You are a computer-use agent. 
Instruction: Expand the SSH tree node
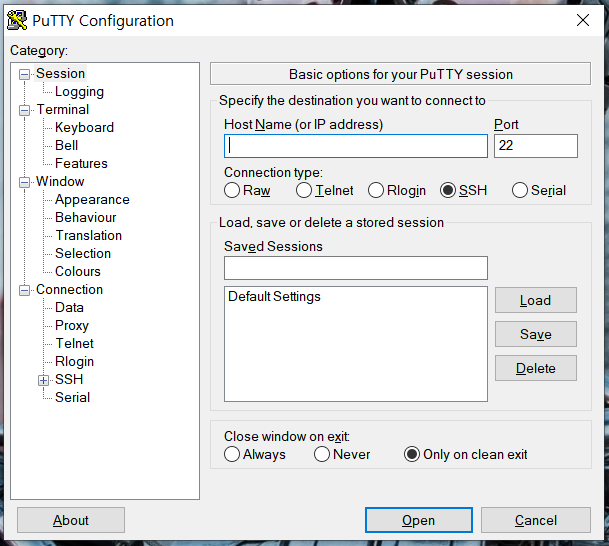(44, 380)
